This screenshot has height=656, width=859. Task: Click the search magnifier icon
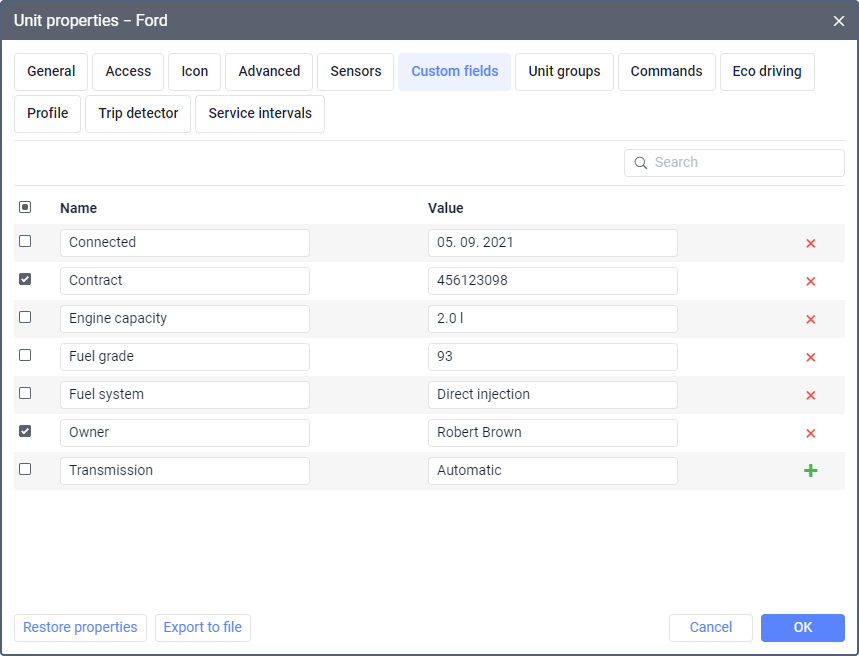coord(641,163)
